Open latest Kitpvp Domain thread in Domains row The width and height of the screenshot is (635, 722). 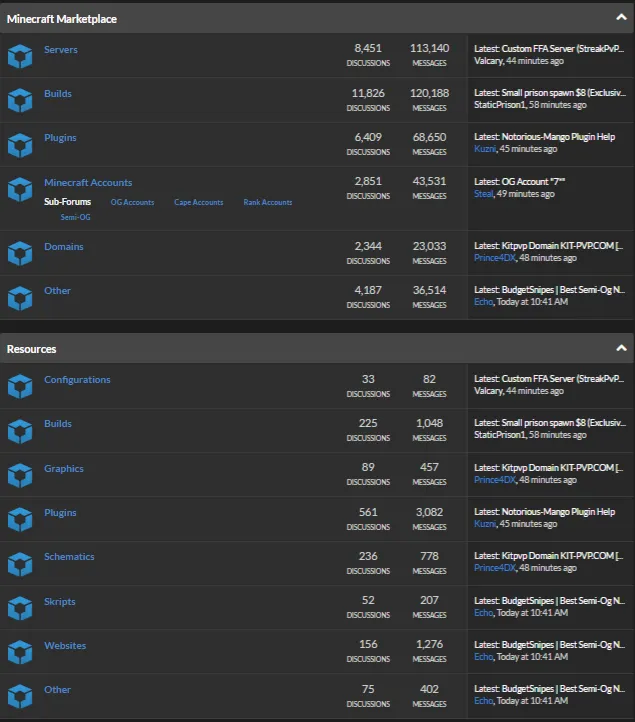tap(562, 245)
